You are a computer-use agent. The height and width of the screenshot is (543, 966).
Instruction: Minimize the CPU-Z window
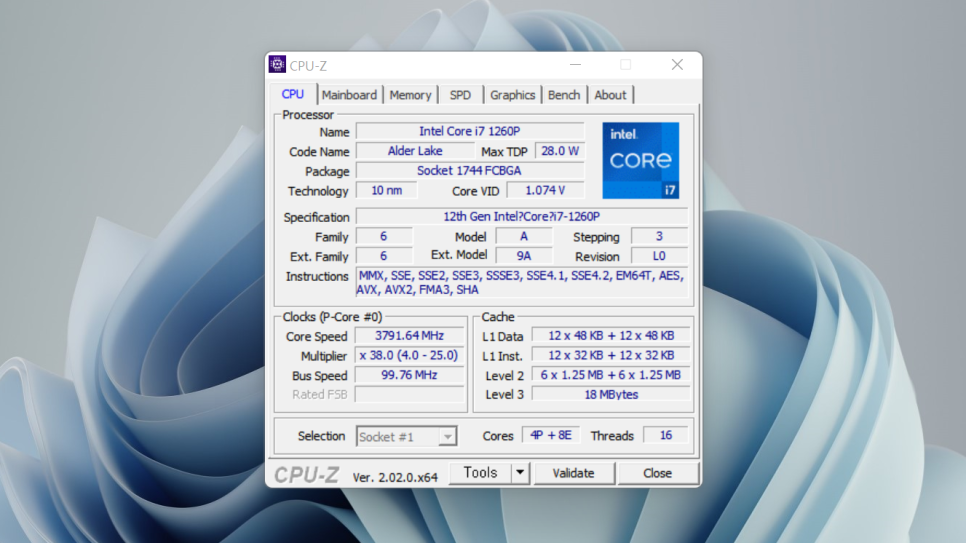tap(575, 65)
